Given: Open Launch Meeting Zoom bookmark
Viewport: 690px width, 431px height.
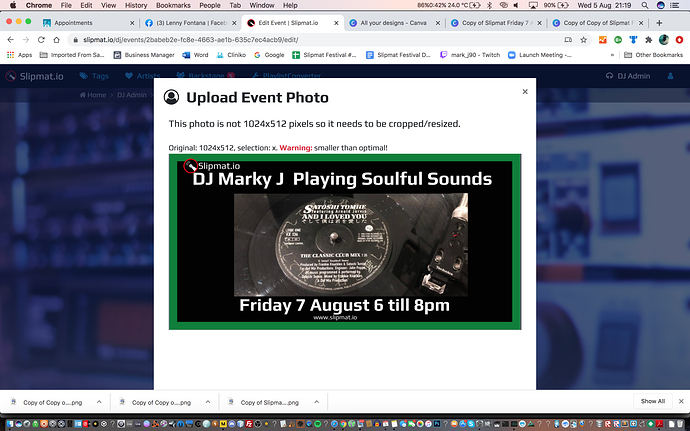Looking at the screenshot, I should click(540, 55).
